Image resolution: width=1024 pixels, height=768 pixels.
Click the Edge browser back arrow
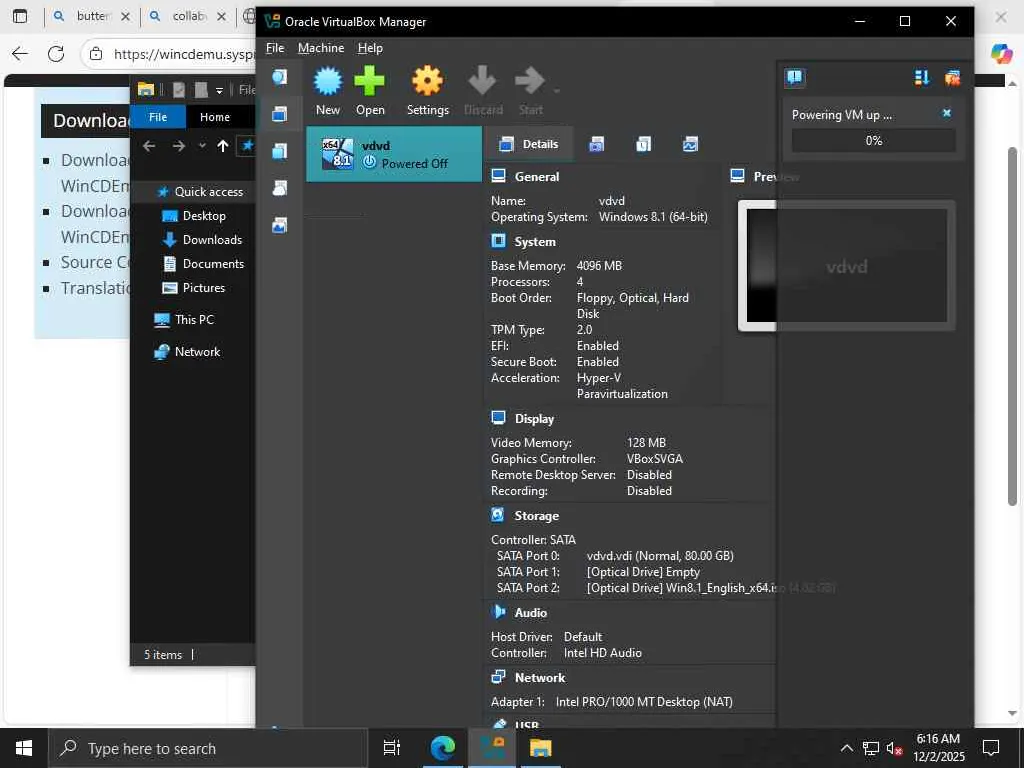tap(20, 54)
